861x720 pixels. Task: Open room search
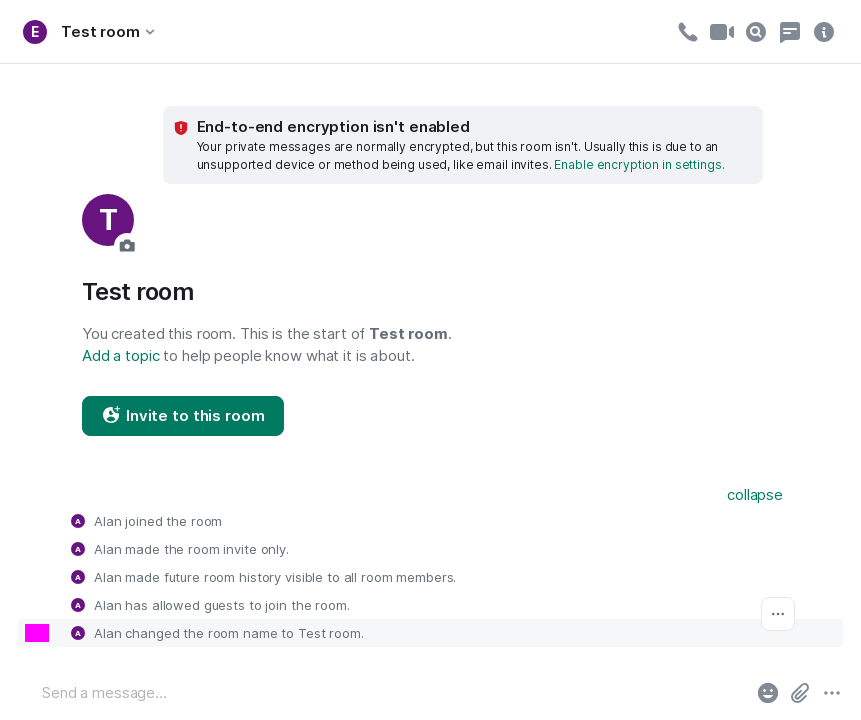coord(756,32)
